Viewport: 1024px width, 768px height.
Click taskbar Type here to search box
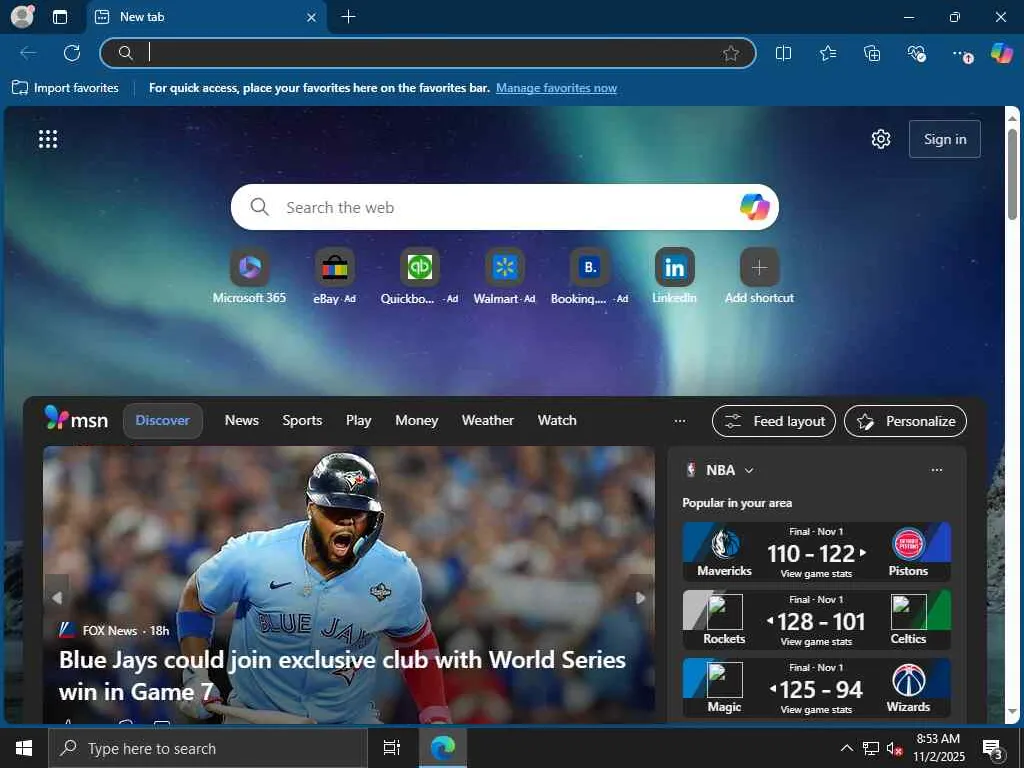pos(208,748)
